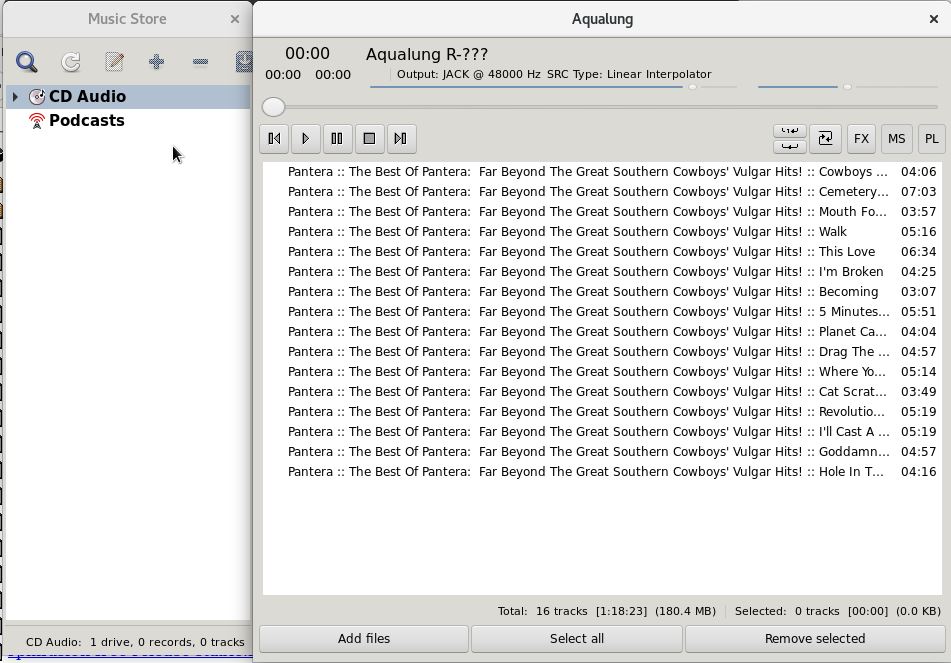The image size is (951, 663).
Task: Click the seek position slider handle
Action: [x=273, y=107]
